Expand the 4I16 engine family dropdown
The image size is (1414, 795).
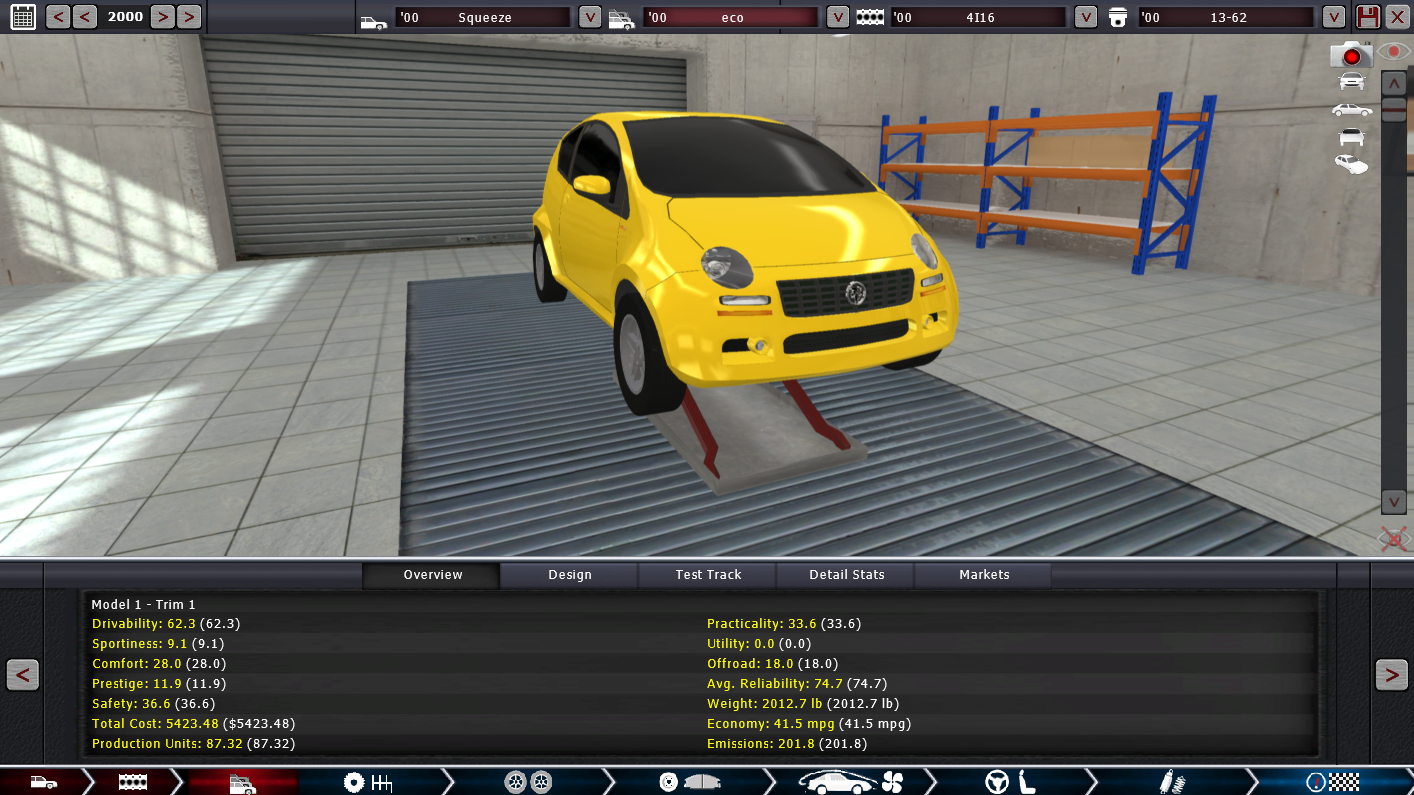pos(1085,17)
